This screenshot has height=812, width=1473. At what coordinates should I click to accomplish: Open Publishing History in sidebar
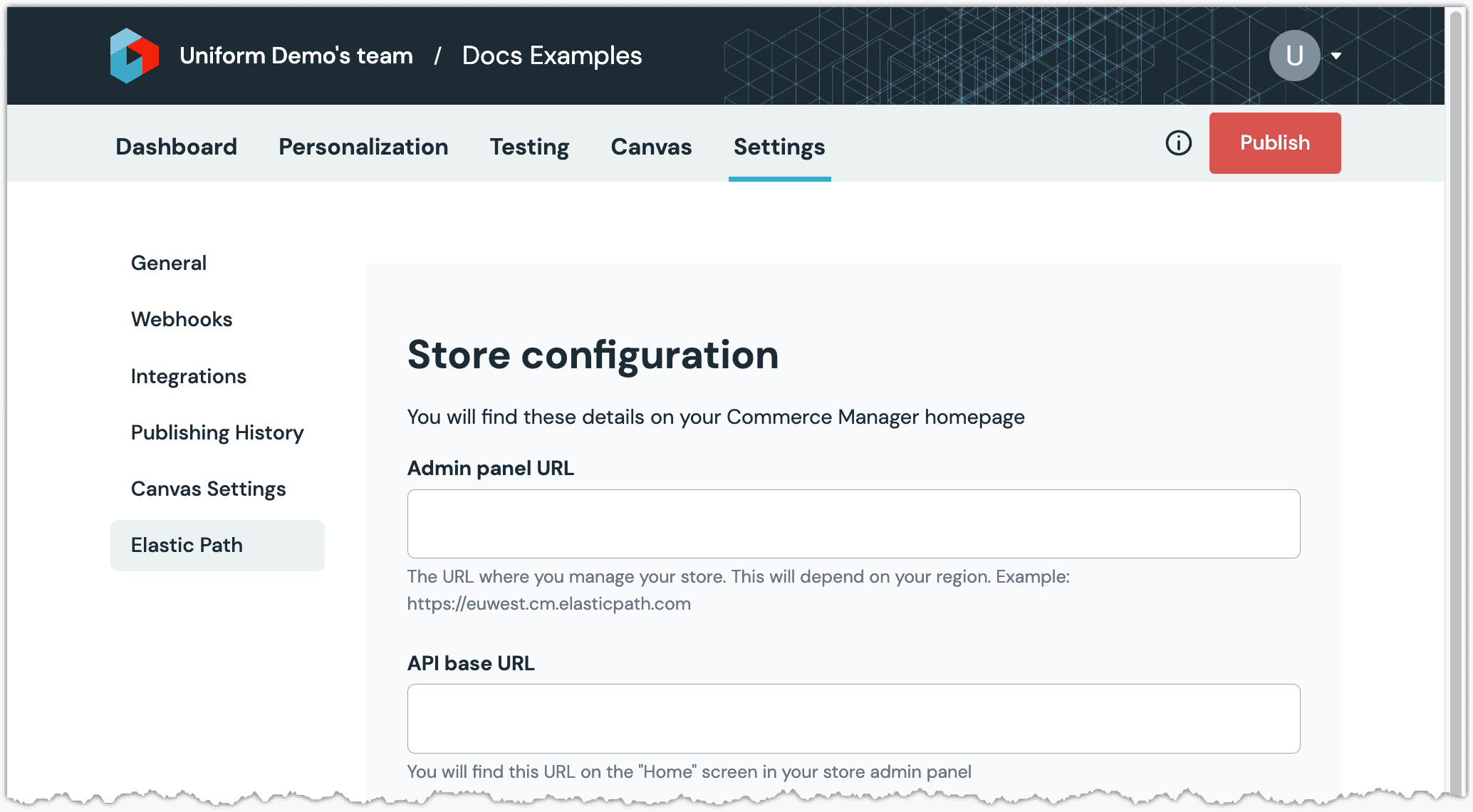point(217,432)
